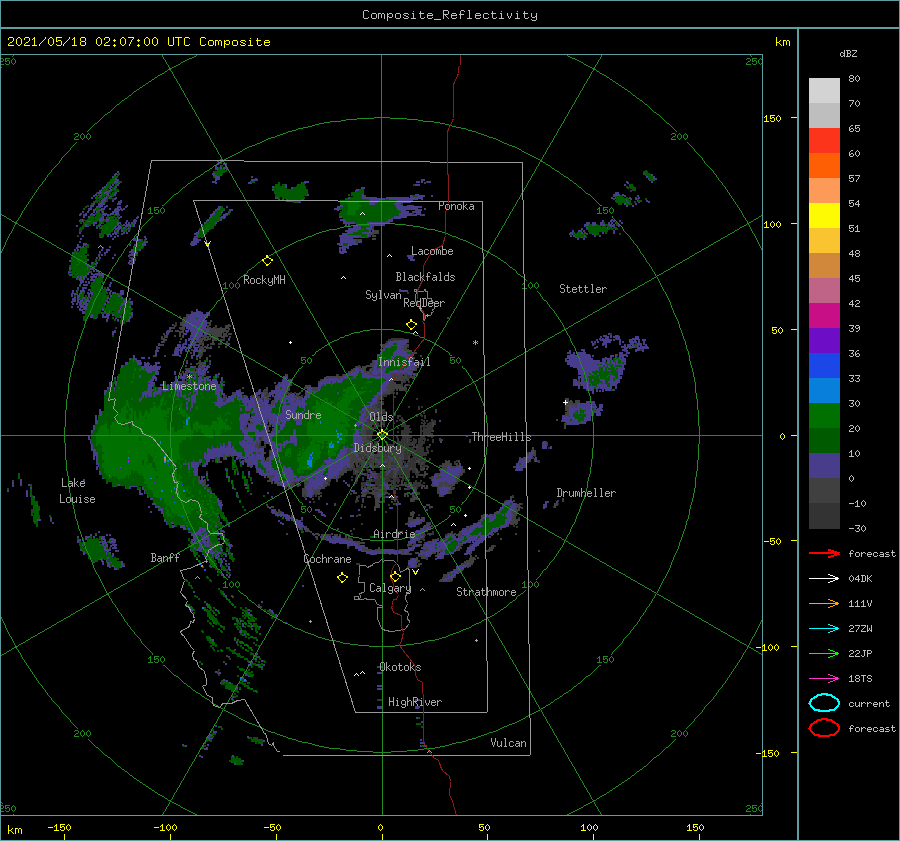Click the magenta 18TS arrow in the legend

824,678
